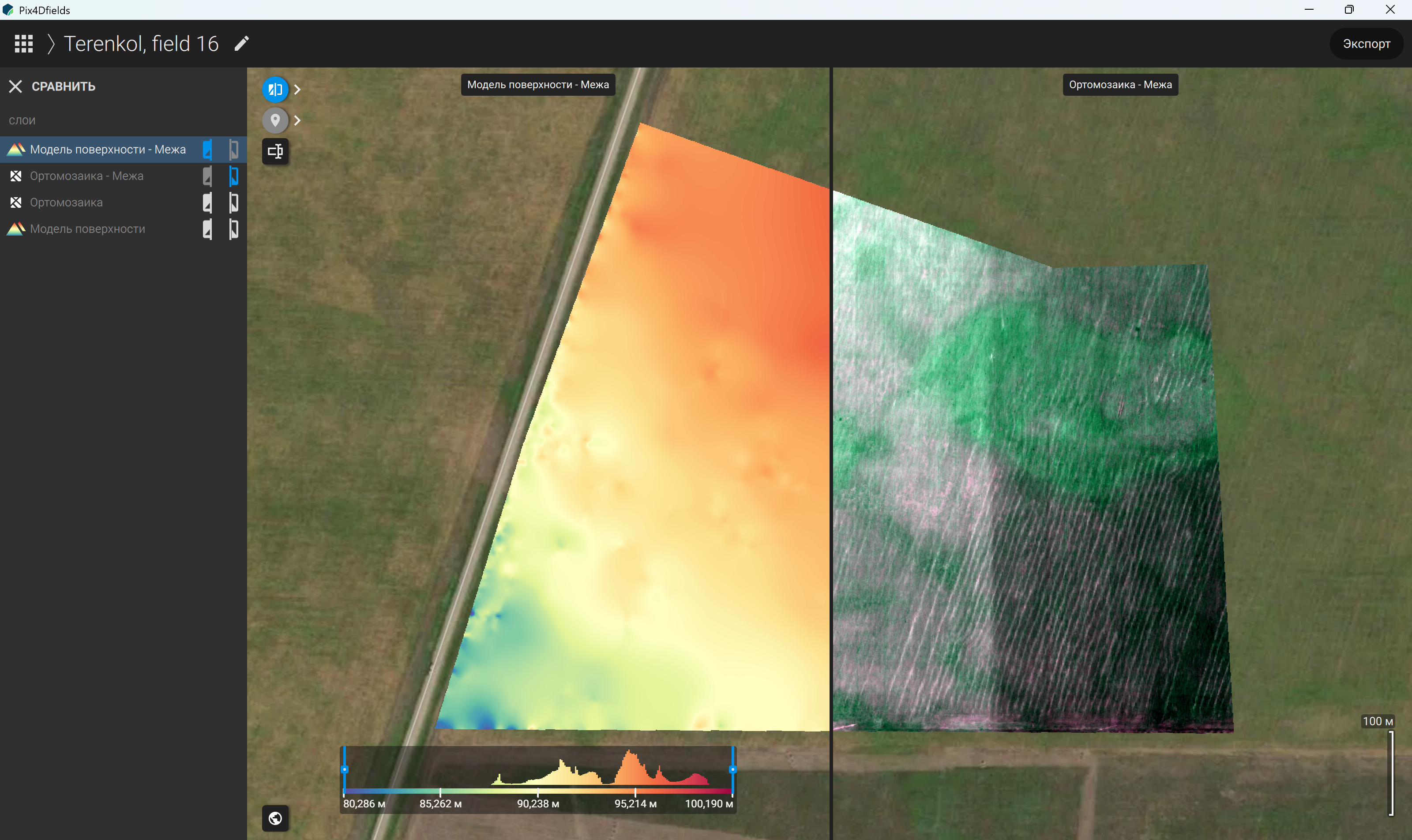Screen dimensions: 1412x840
Task: Click the Экспорт button
Action: [x=1366, y=44]
